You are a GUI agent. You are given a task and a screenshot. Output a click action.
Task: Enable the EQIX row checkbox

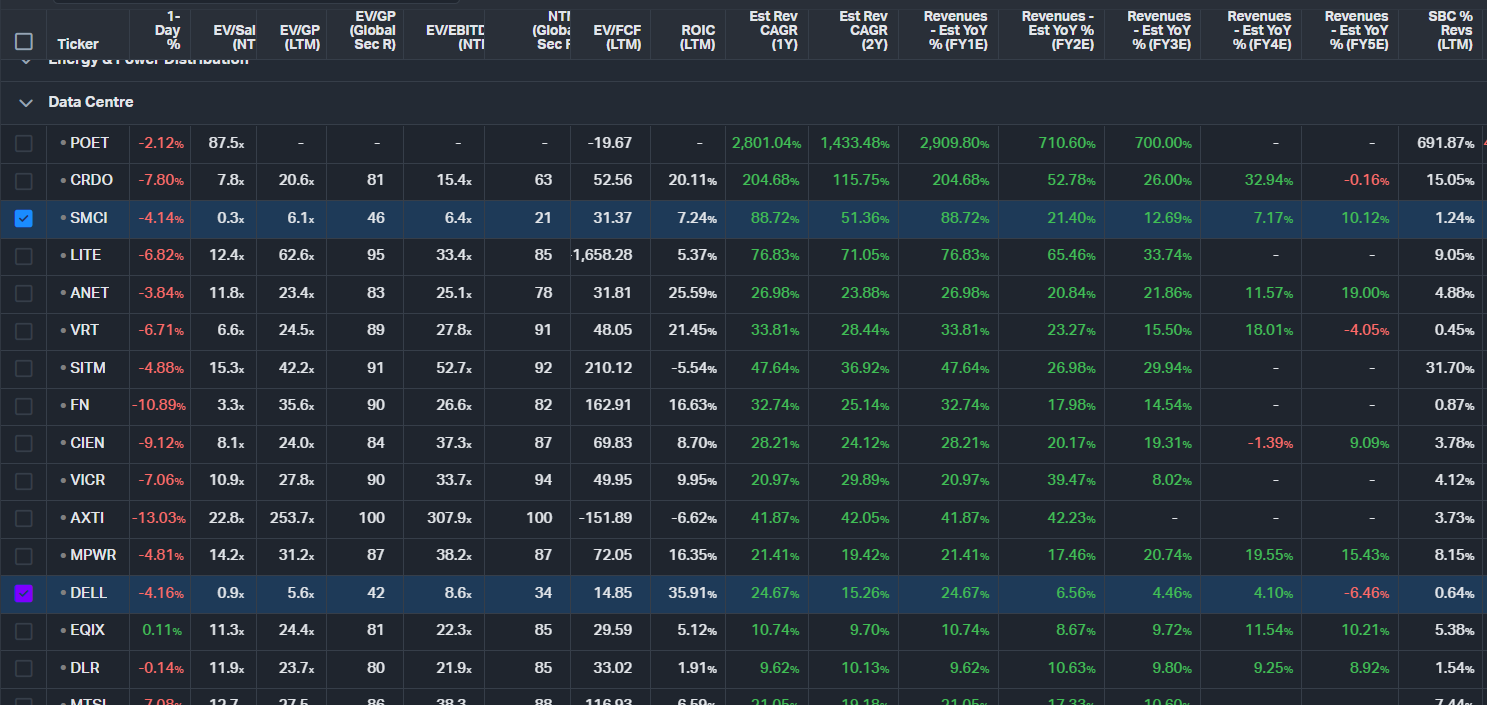click(24, 631)
